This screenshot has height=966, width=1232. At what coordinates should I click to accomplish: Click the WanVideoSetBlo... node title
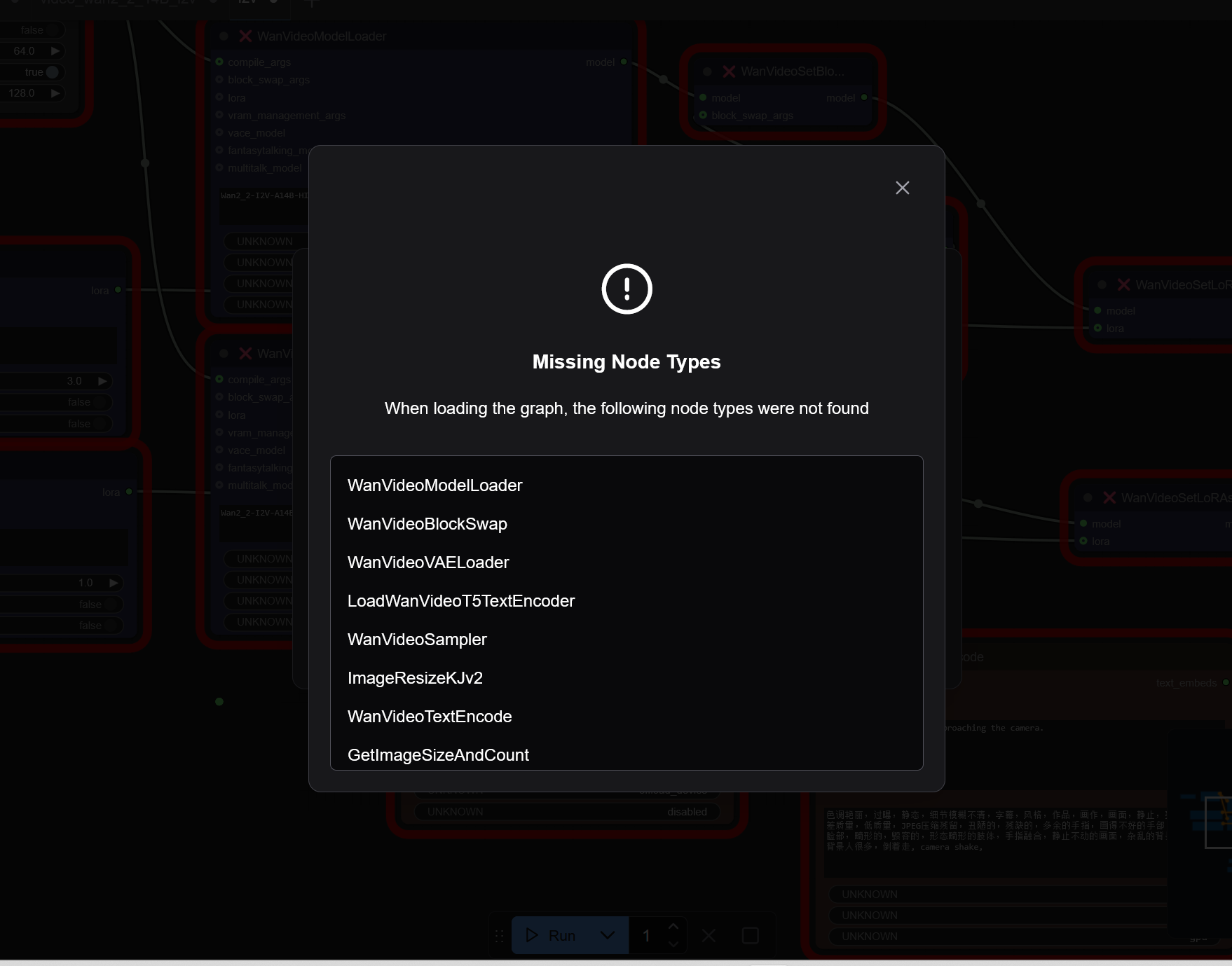[793, 71]
